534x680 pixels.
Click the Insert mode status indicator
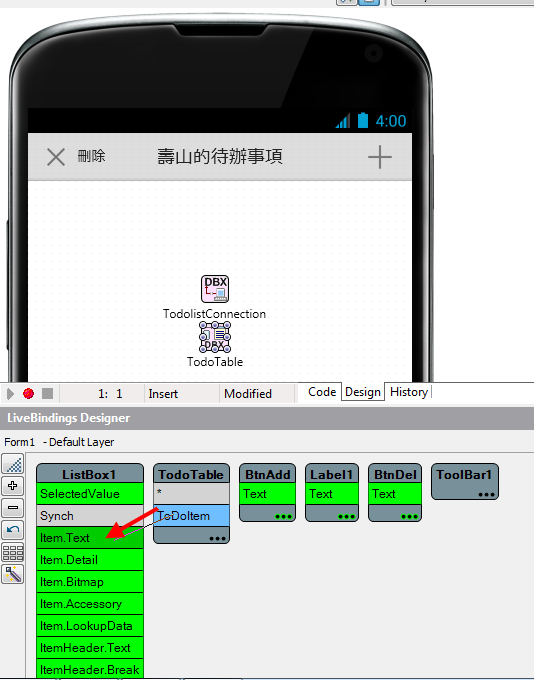pos(163,394)
